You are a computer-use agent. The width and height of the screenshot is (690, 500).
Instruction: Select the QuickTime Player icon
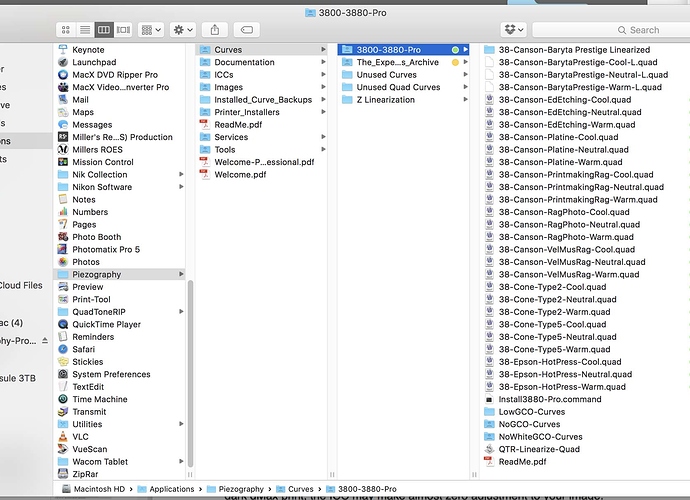[63, 324]
